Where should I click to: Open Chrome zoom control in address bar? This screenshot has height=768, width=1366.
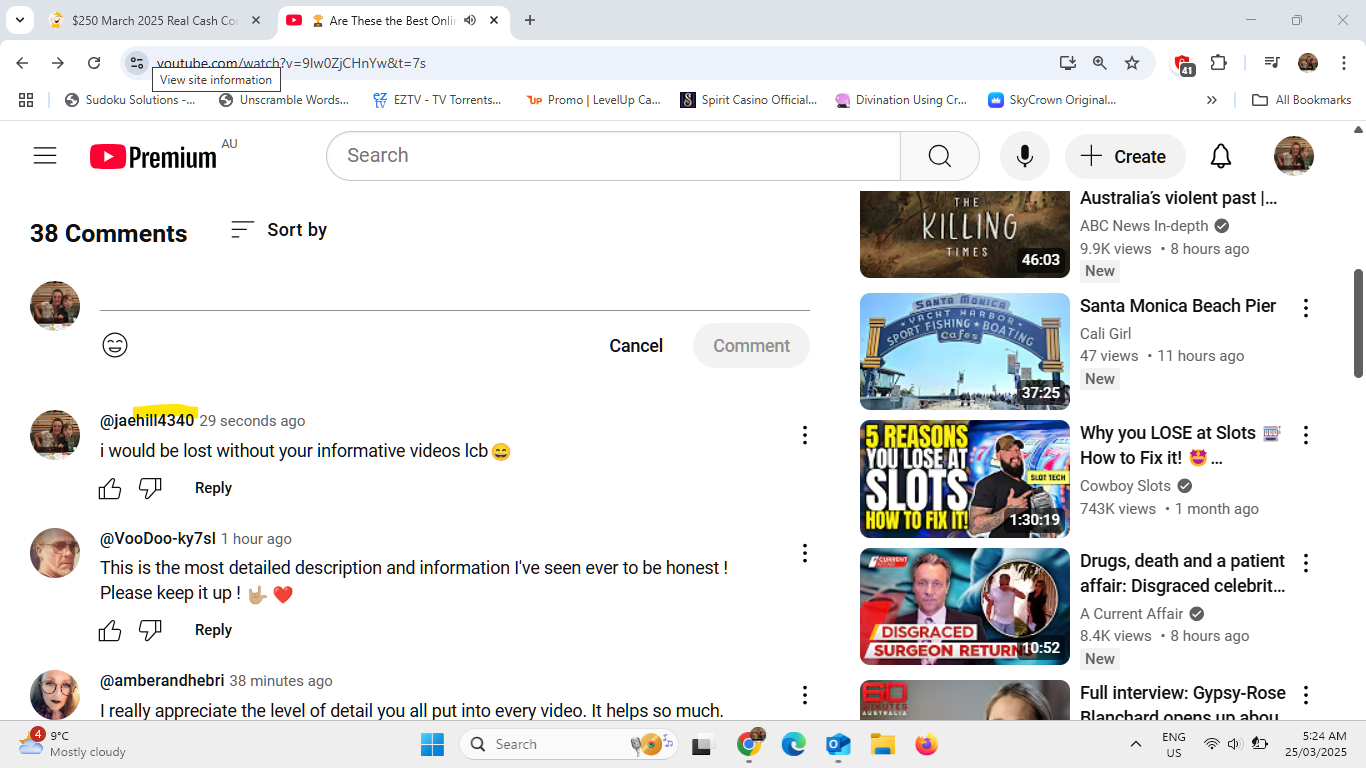point(1100,63)
